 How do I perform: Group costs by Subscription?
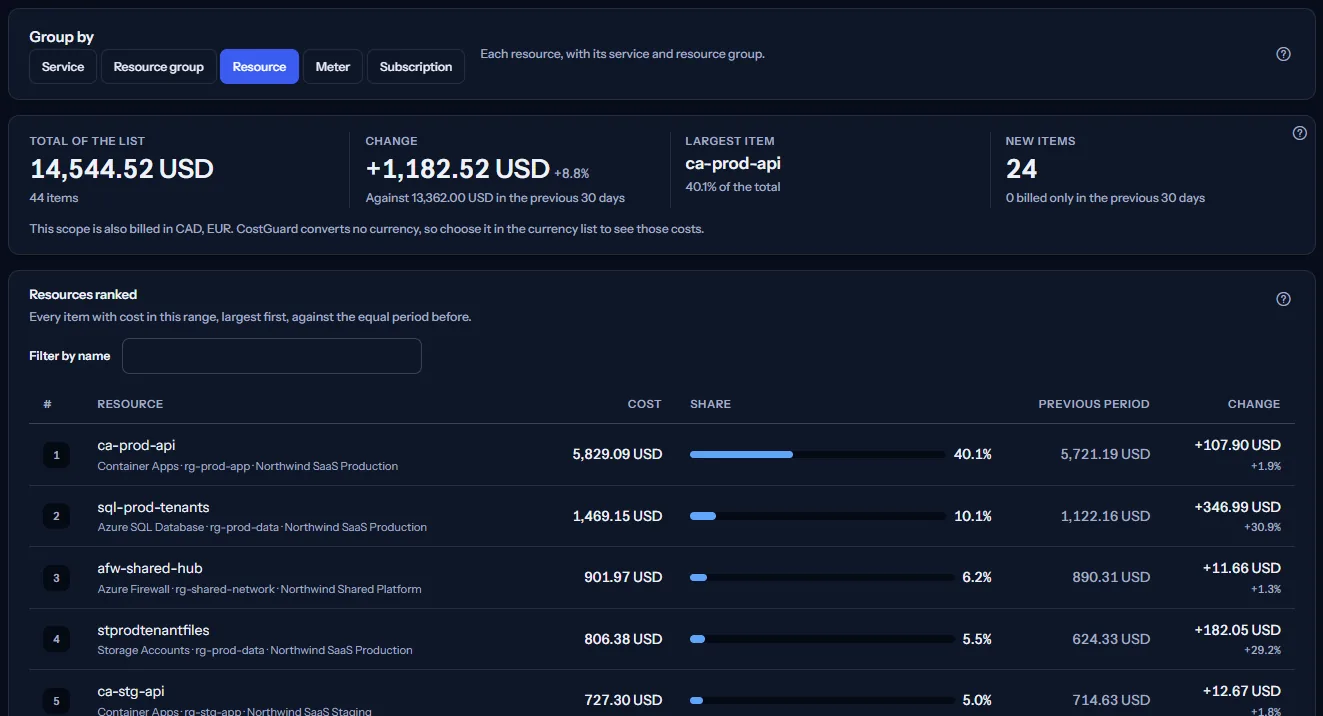tap(416, 67)
